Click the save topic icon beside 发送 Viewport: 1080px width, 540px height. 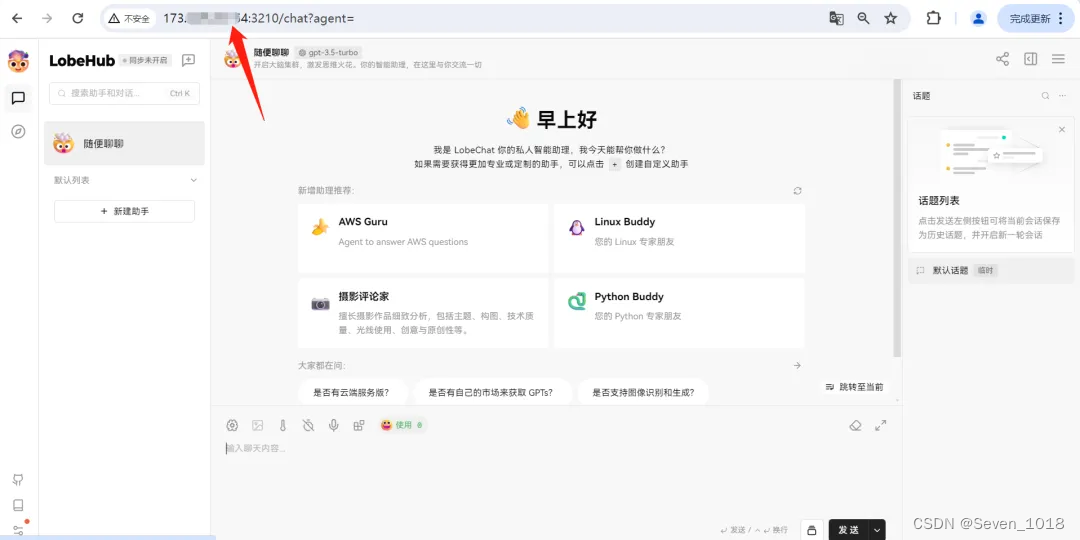pyautogui.click(x=812, y=530)
